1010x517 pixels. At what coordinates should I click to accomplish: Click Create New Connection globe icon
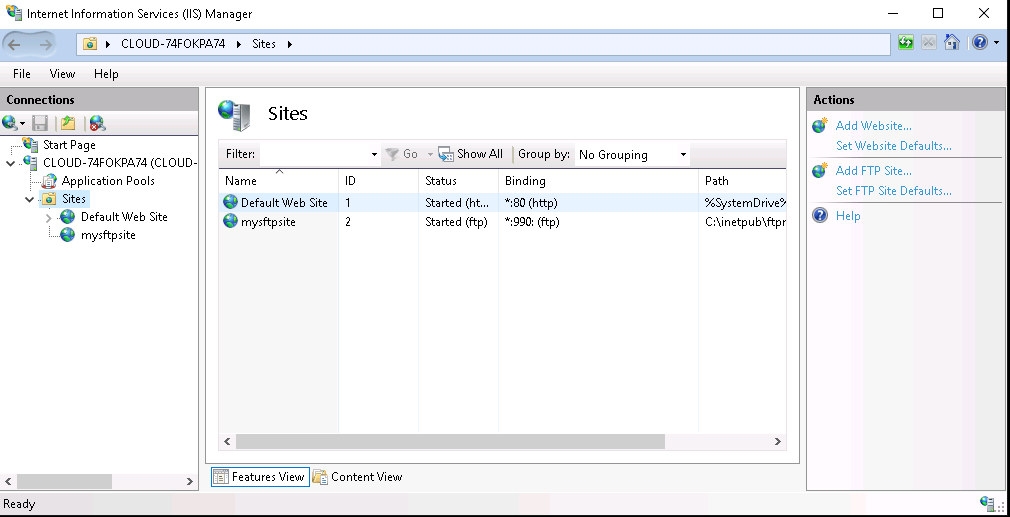pyautogui.click(x=10, y=123)
